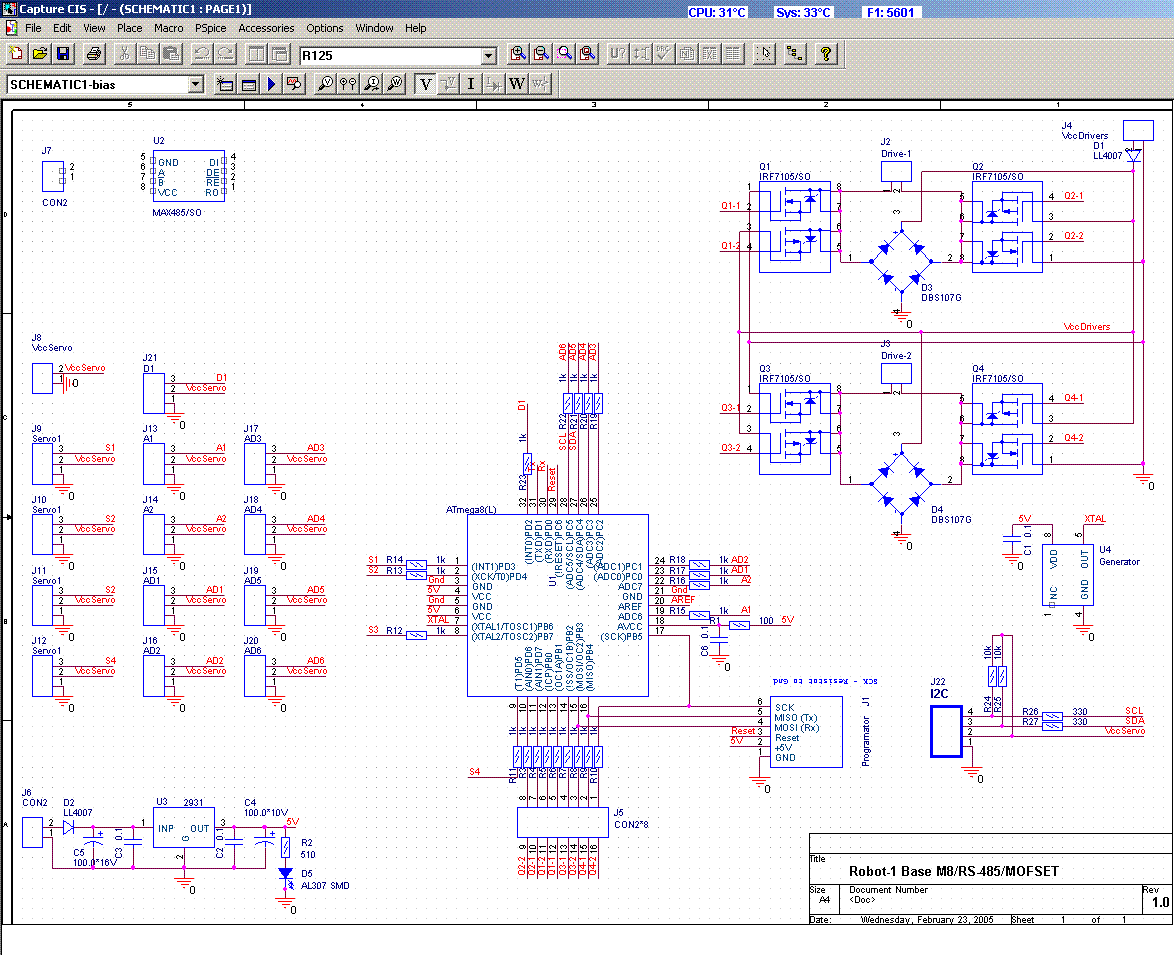
Task: Expand the SCHEMATIC1-bias profile dropdown arrow
Action: pyautogui.click(x=195, y=85)
